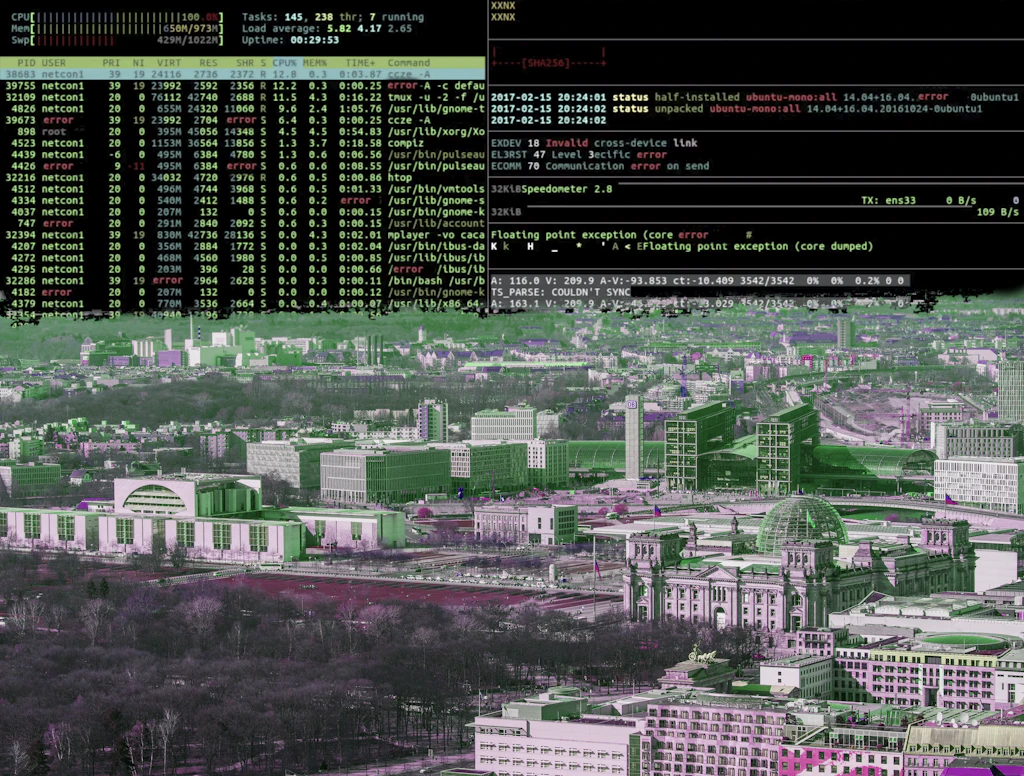The height and width of the screenshot is (776, 1024).
Task: Select the highlighted CPU% column header
Action: tap(284, 63)
